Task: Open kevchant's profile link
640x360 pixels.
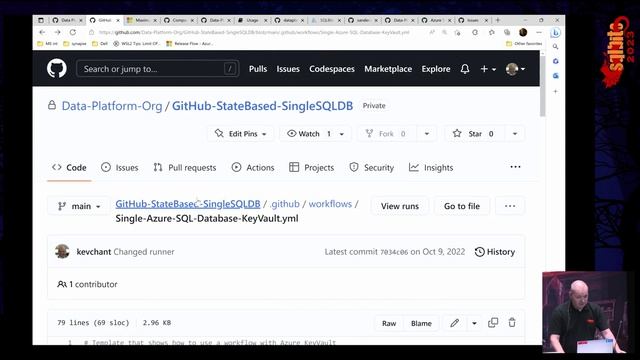Action: point(93,252)
